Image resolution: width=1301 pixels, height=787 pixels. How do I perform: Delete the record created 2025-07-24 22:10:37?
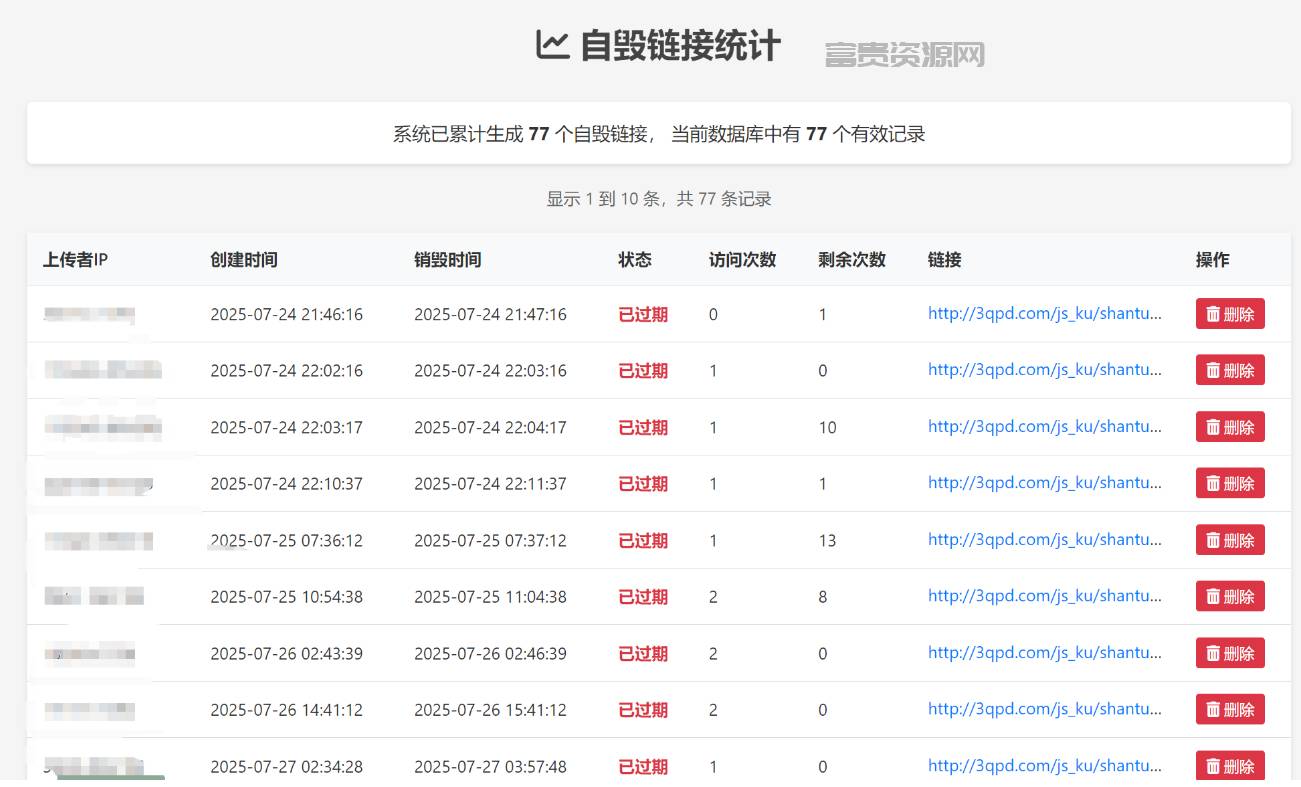pos(1230,483)
